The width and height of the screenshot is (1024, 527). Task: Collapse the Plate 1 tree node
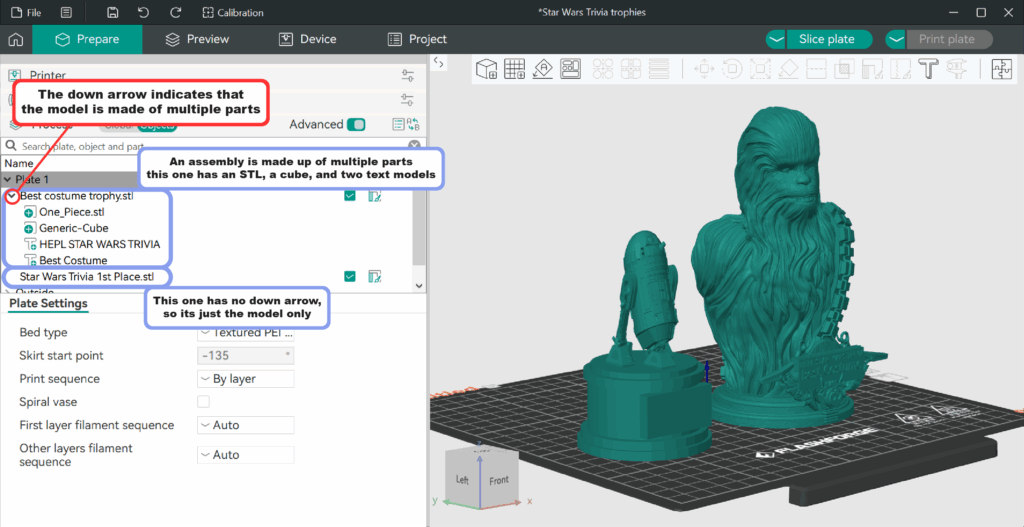[8, 180]
